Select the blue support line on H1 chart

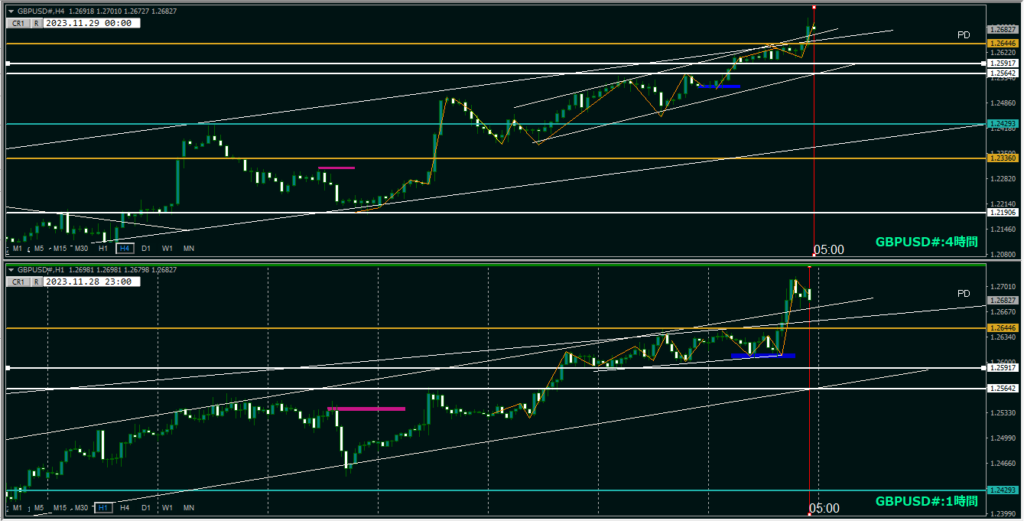[x=763, y=356]
